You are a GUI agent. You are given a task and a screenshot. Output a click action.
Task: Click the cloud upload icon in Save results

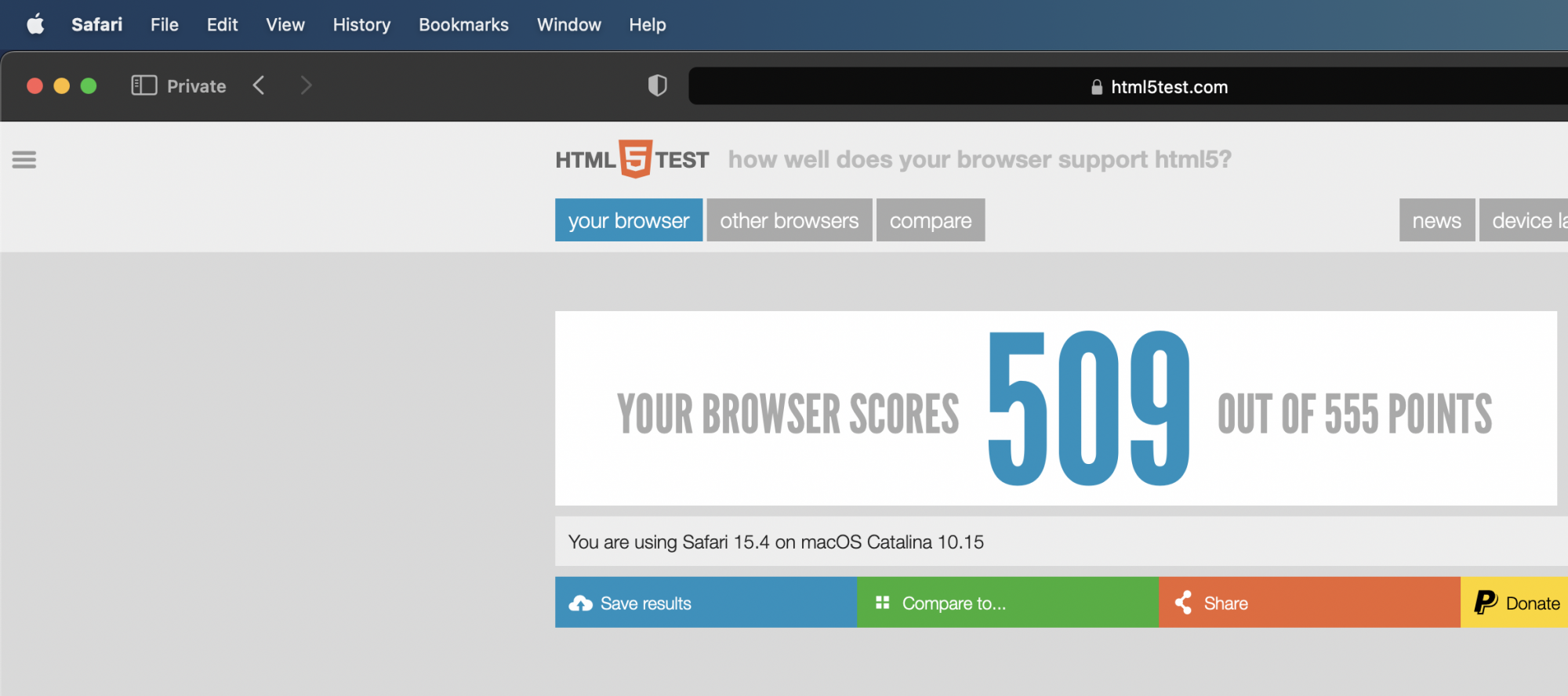(x=580, y=604)
